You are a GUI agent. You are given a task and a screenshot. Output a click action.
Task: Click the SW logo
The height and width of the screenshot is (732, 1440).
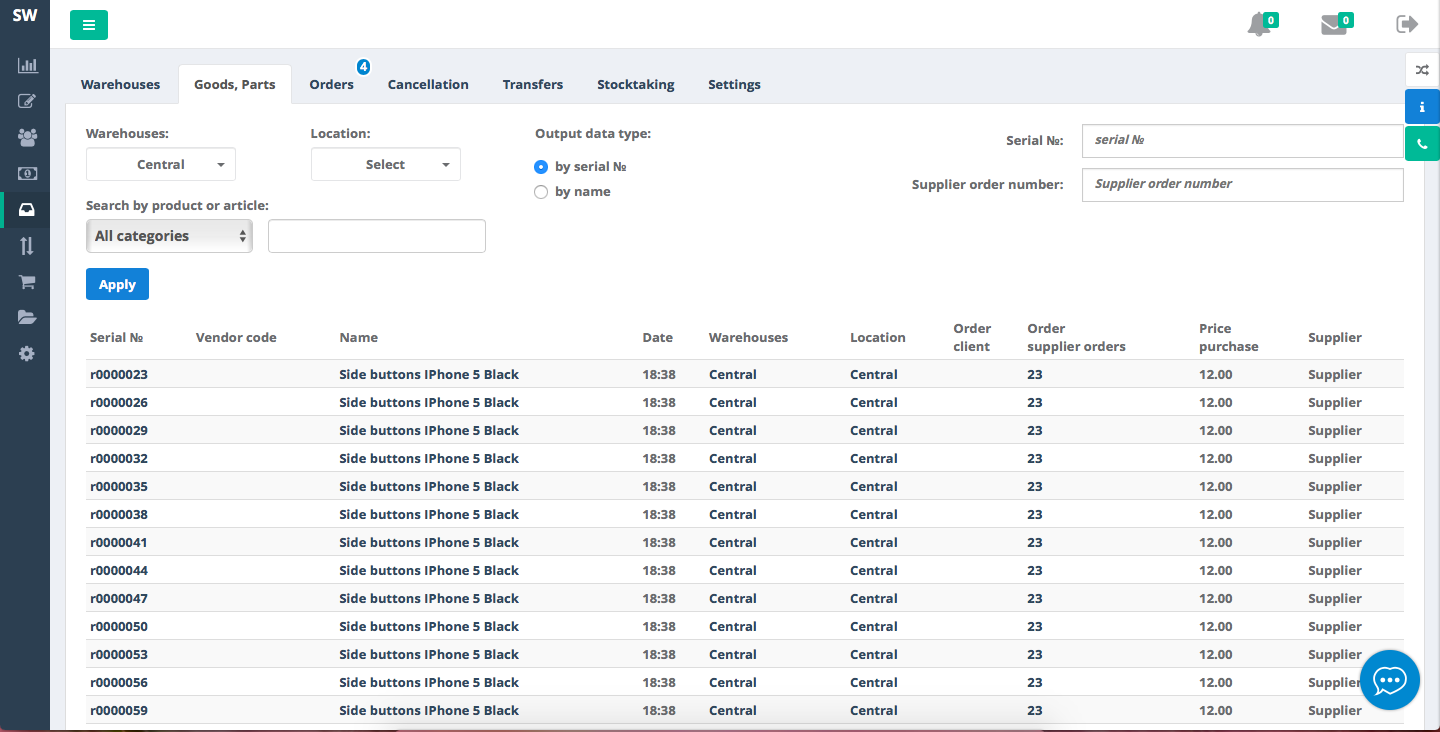click(x=25, y=16)
